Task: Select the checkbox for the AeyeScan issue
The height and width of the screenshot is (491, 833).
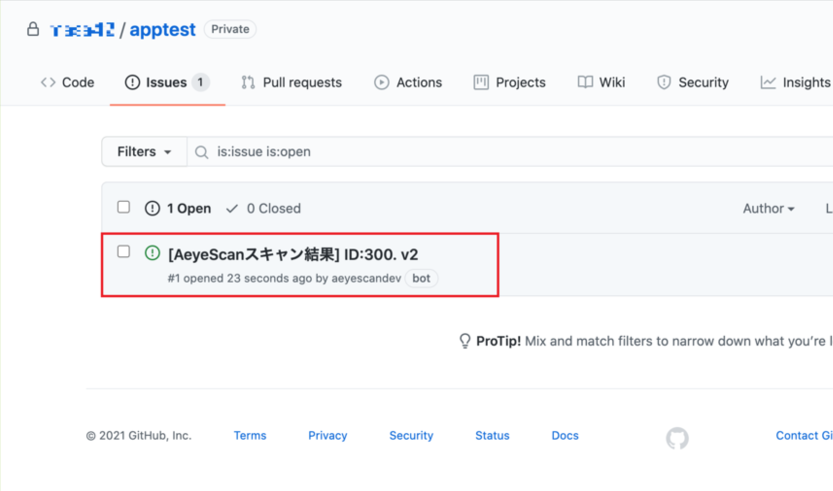Action: 123,251
